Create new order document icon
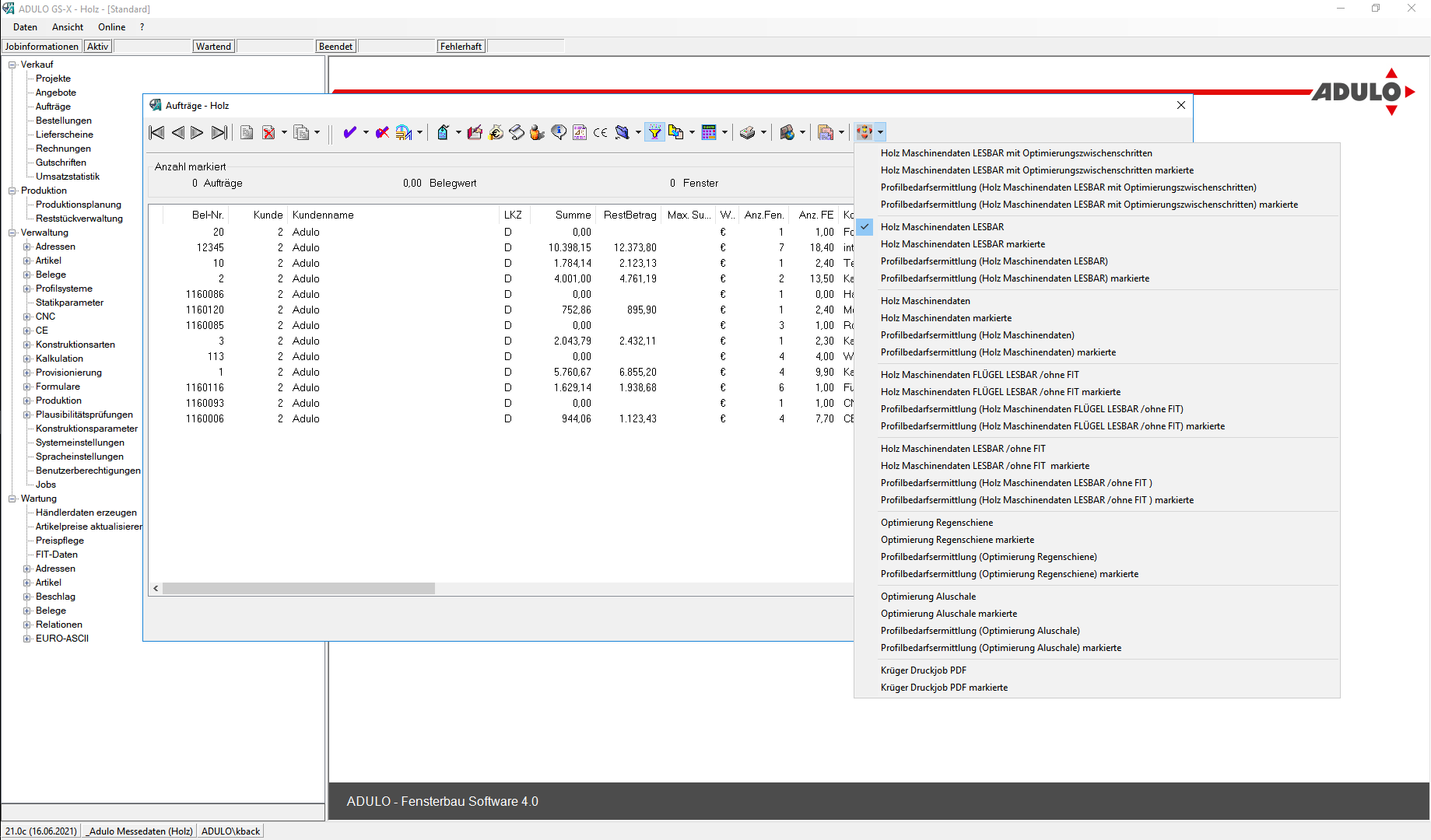Viewport: 1431px width, 840px height. click(247, 133)
